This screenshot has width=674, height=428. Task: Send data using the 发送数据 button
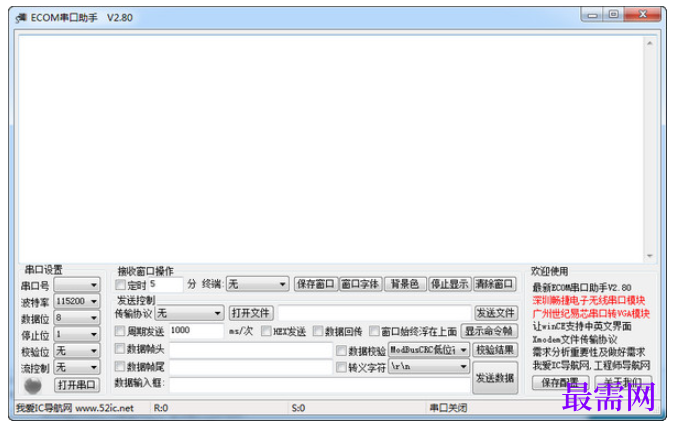[x=495, y=378]
